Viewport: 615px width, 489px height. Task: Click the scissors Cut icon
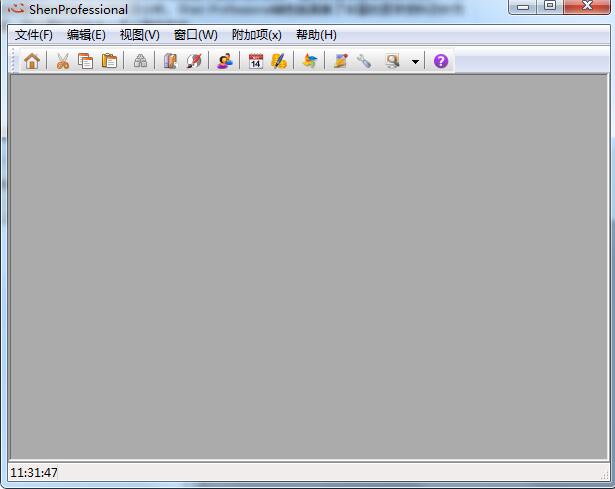coord(62,61)
